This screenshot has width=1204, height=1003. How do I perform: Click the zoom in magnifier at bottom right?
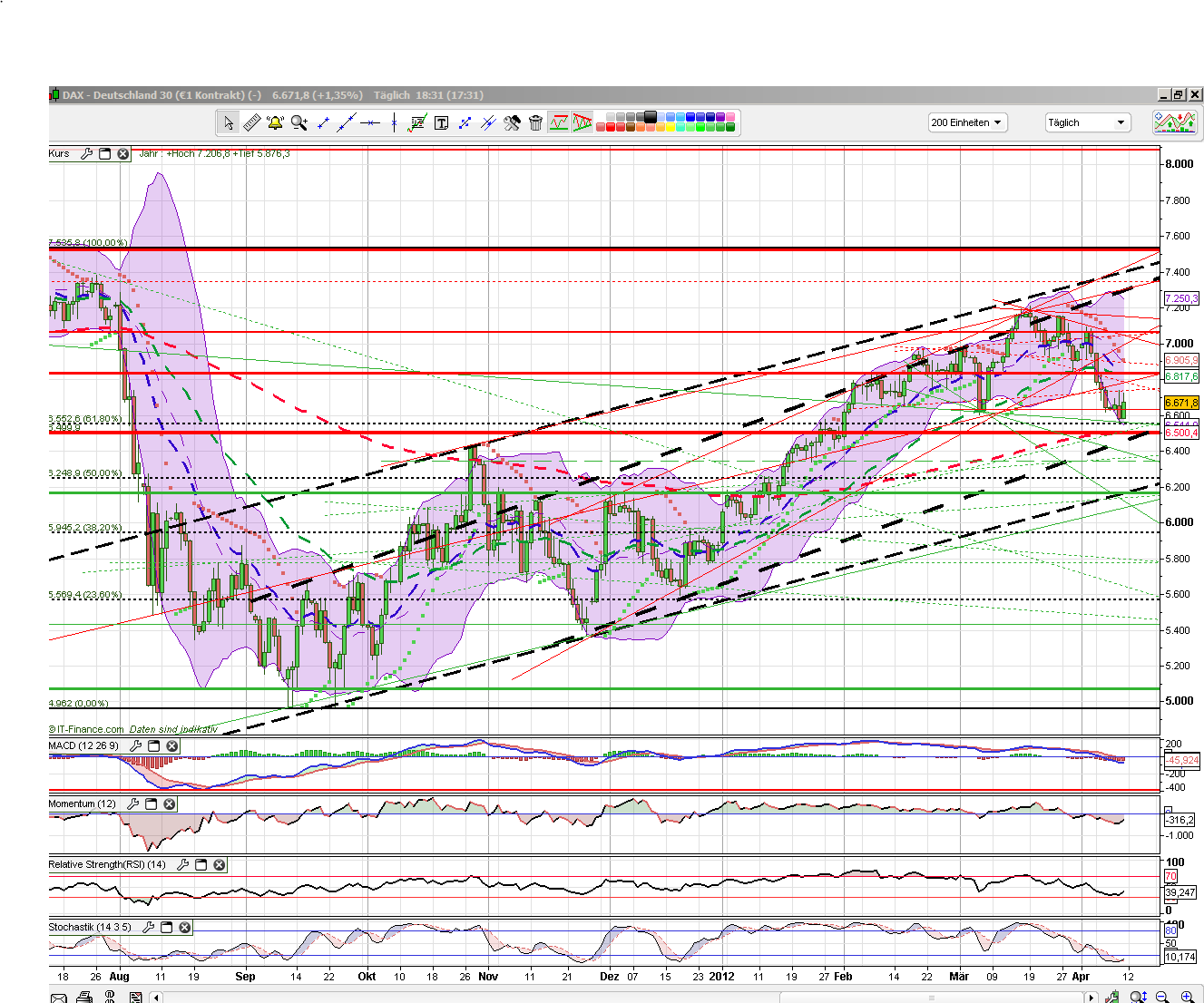coord(1187,998)
